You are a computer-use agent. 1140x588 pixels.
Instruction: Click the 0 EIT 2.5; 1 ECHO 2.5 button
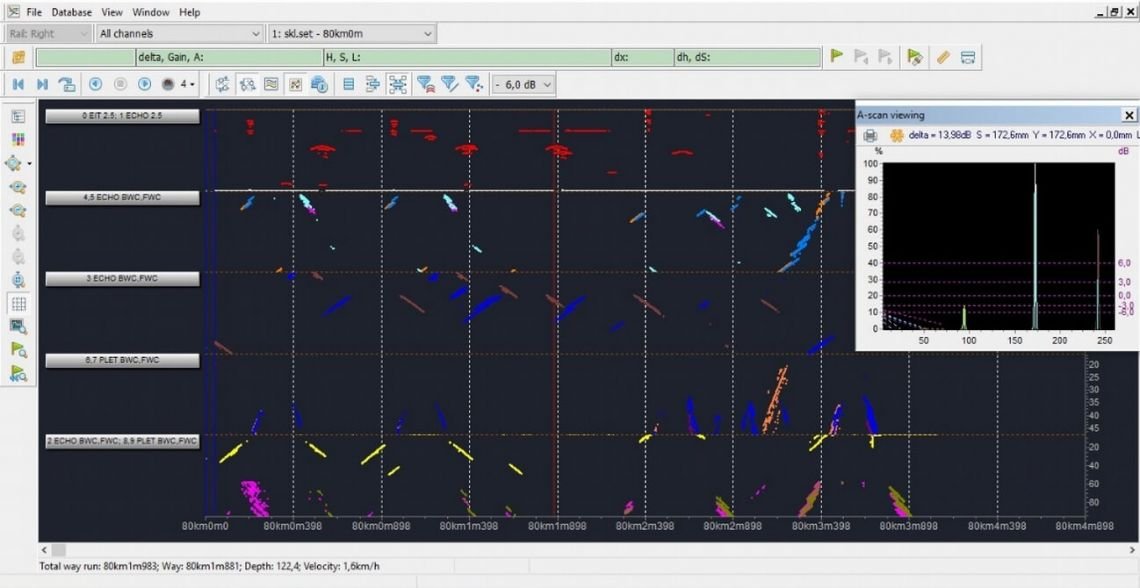click(122, 117)
